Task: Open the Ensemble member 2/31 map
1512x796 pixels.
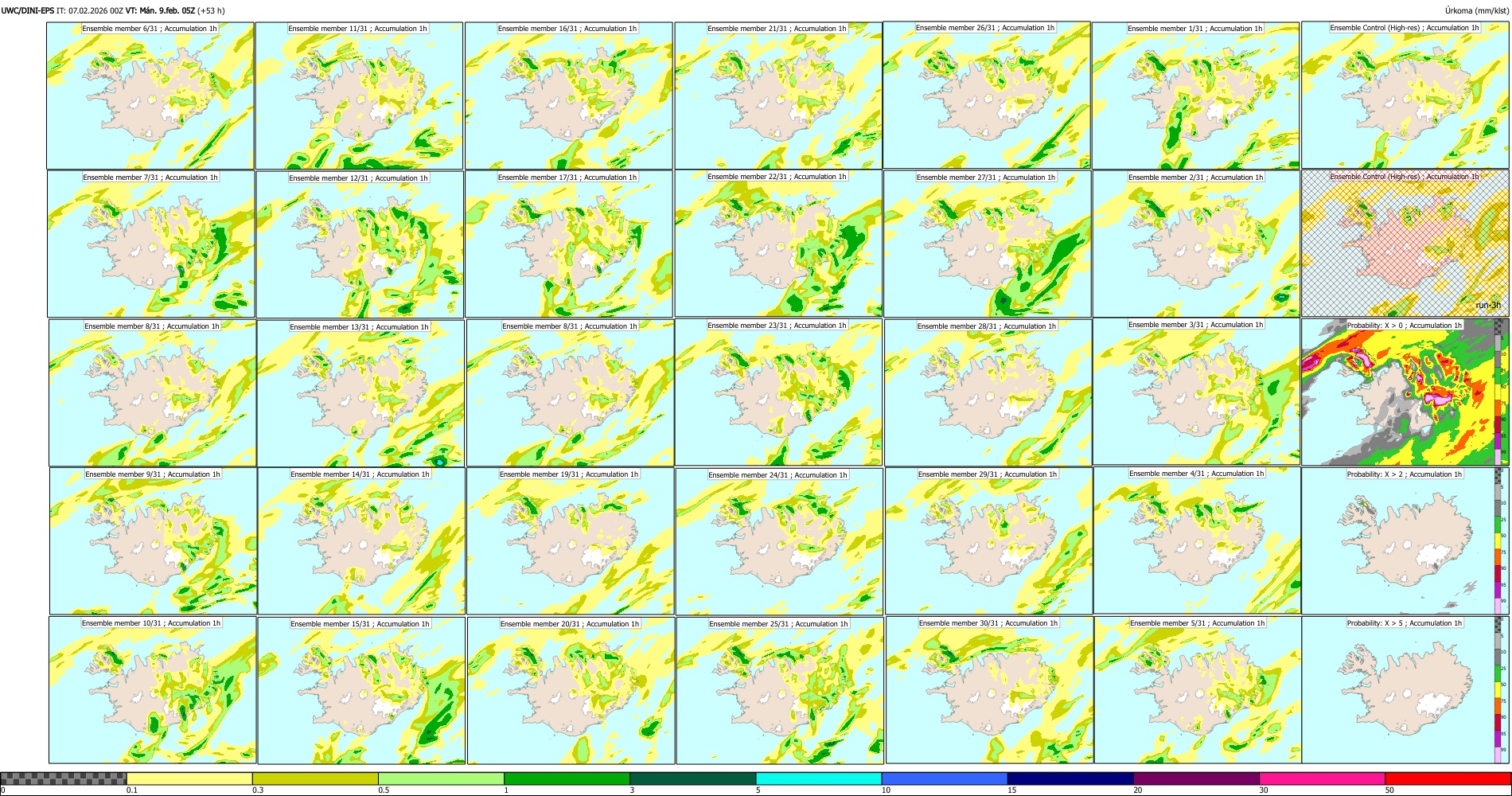Action: 1197,244
